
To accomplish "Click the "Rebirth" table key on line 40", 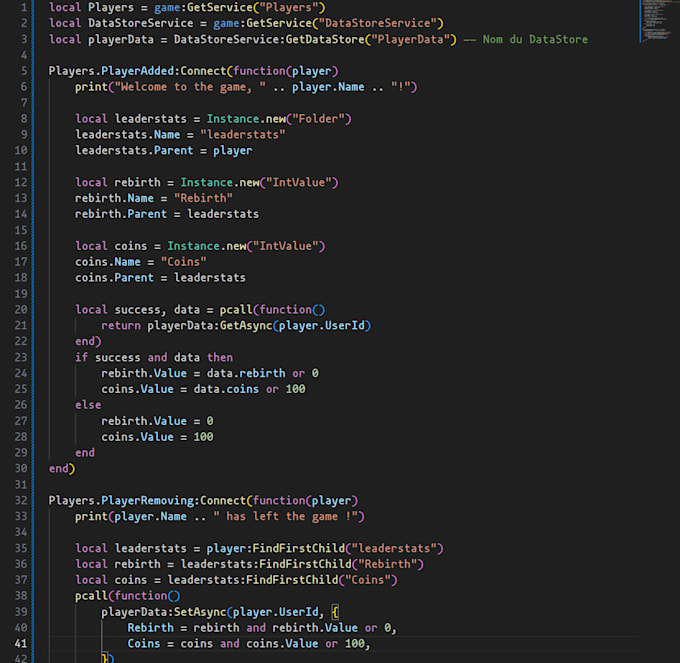I will 150,628.
